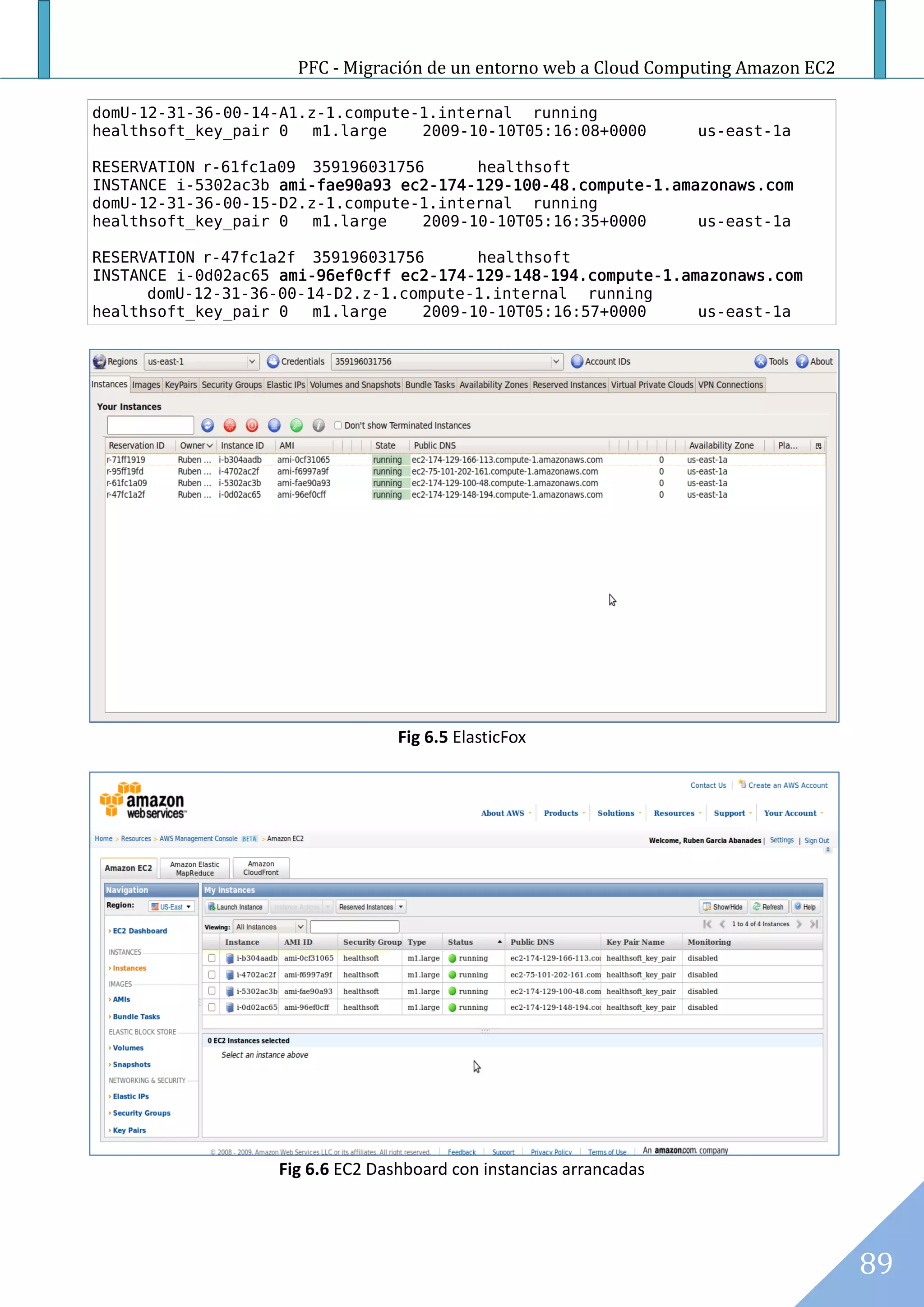Open the VPN Connections tab
This screenshot has height=1307, width=924.
click(x=730, y=385)
